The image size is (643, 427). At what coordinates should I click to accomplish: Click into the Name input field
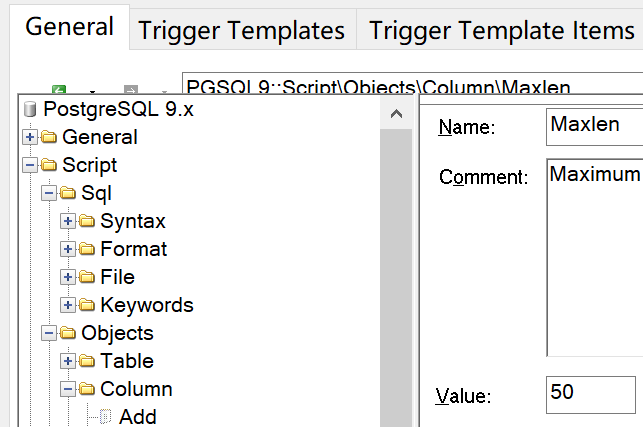[595, 127]
